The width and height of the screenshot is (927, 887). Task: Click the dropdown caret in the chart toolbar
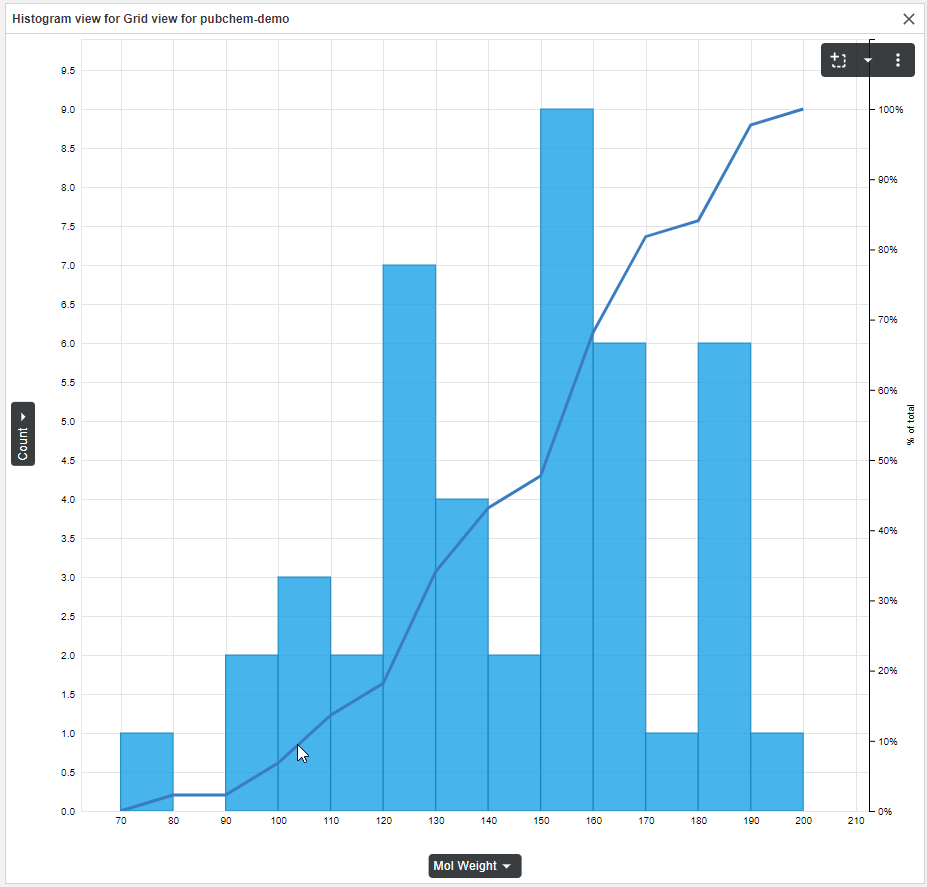868,60
